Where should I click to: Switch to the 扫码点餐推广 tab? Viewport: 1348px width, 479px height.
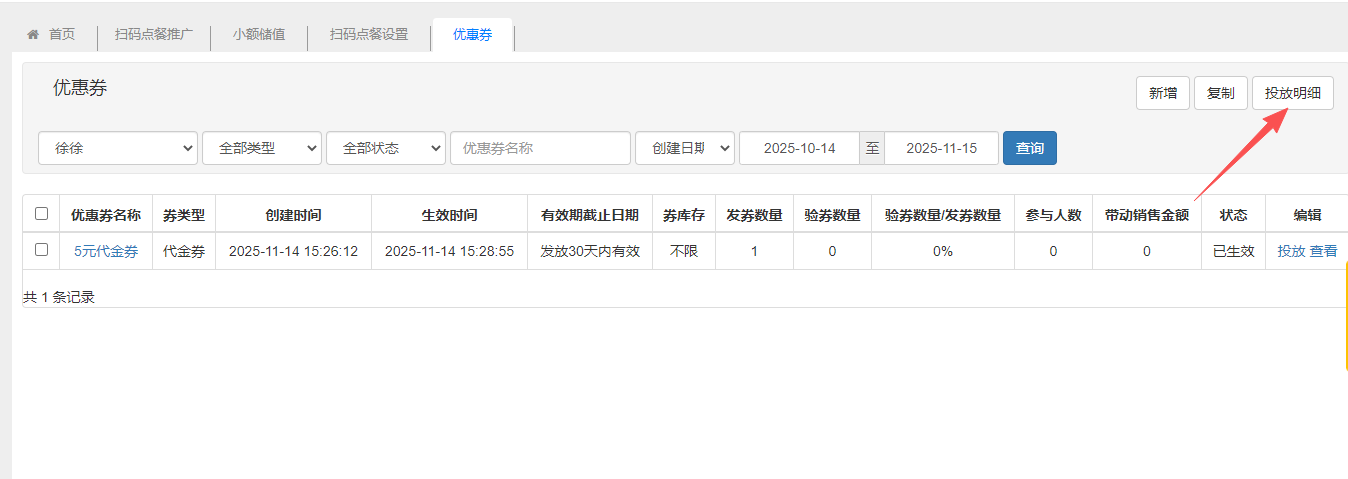(x=154, y=34)
